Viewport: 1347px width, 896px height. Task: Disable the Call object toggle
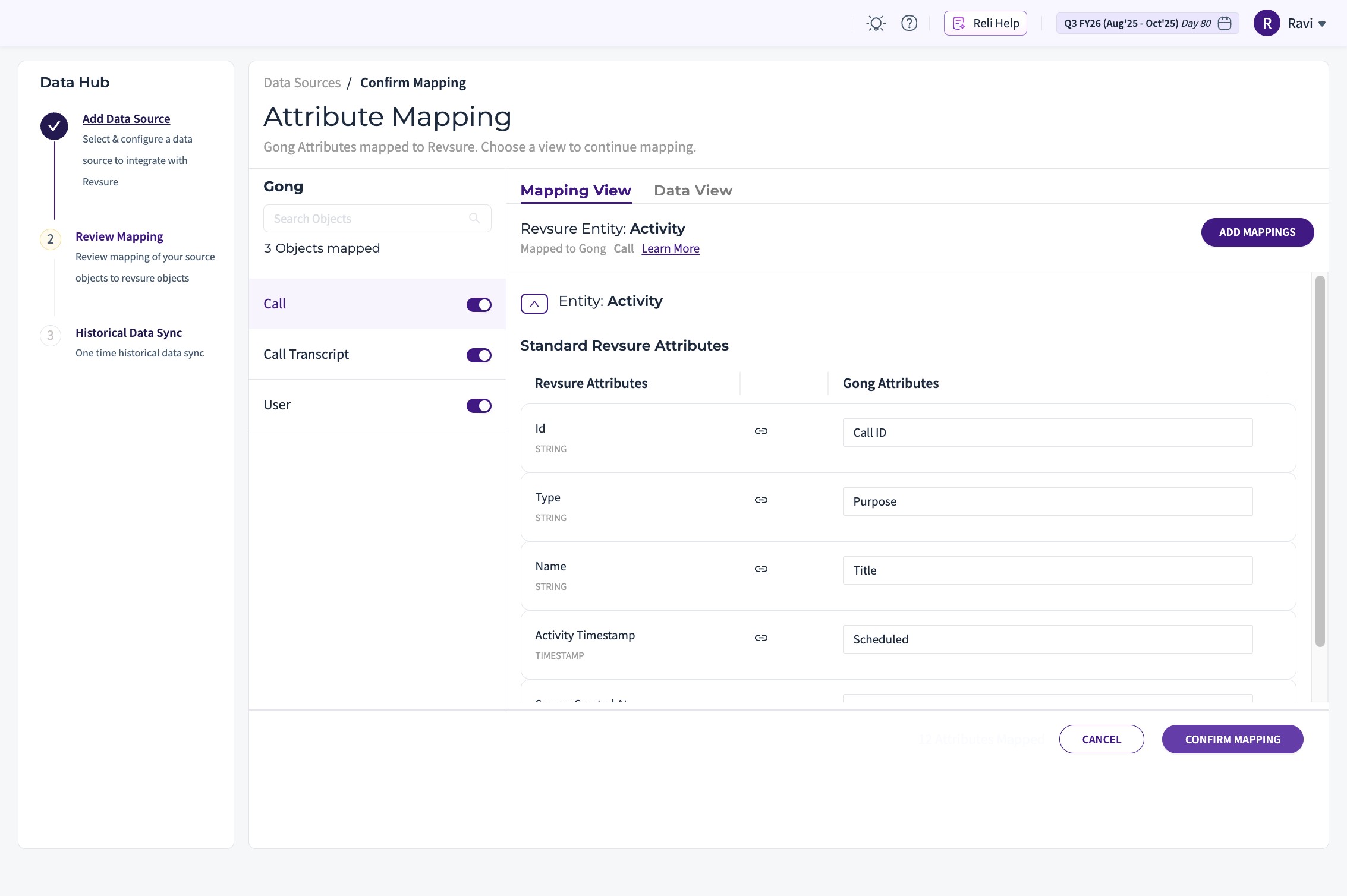click(x=479, y=305)
